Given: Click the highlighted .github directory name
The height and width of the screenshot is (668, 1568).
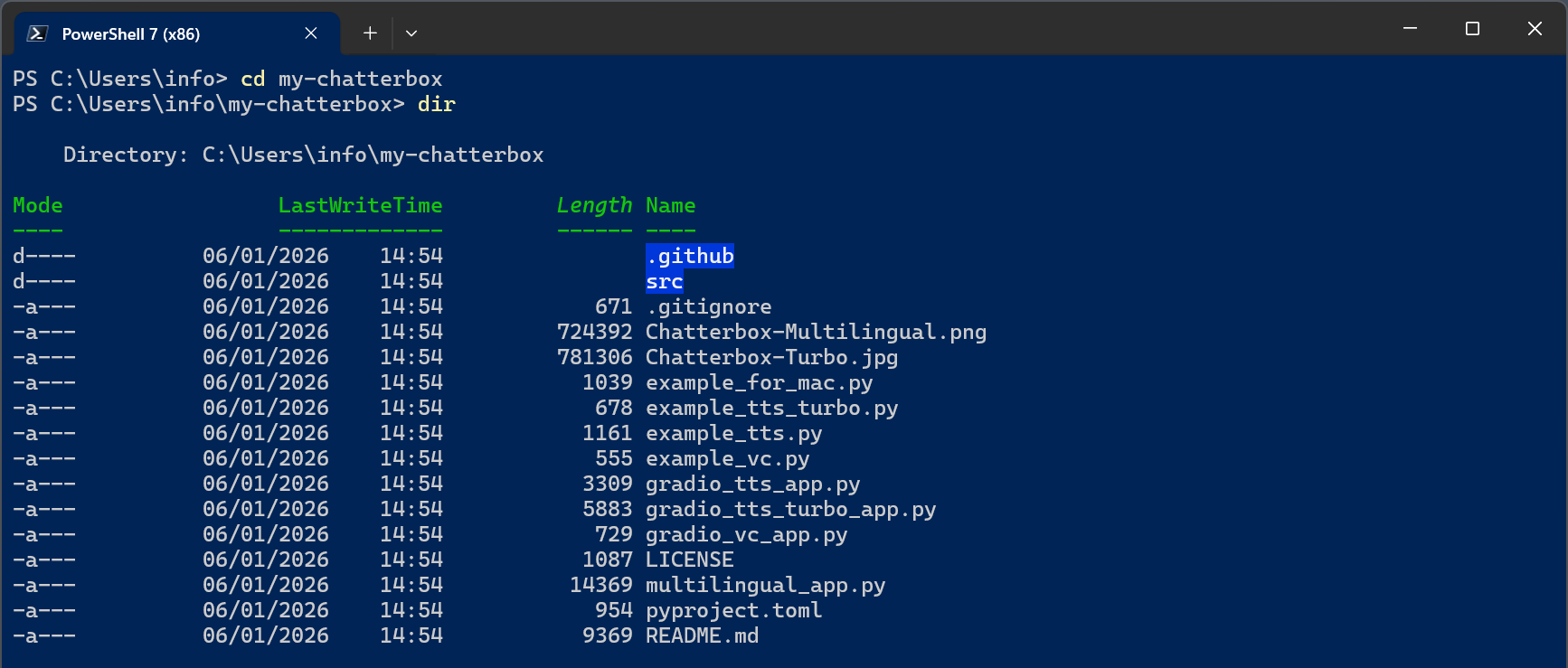Looking at the screenshot, I should (690, 257).
